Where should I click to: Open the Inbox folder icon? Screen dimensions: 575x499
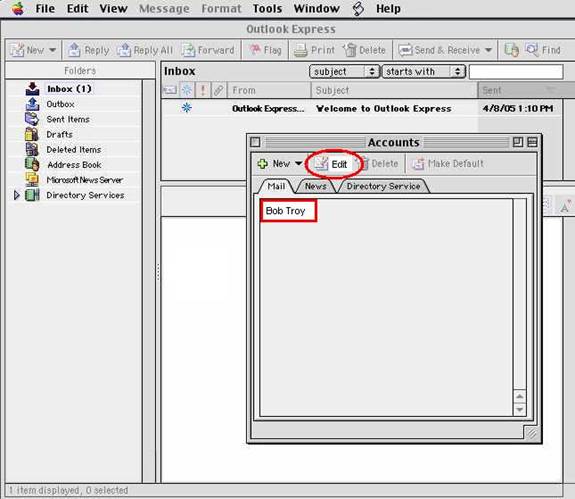pos(33,89)
